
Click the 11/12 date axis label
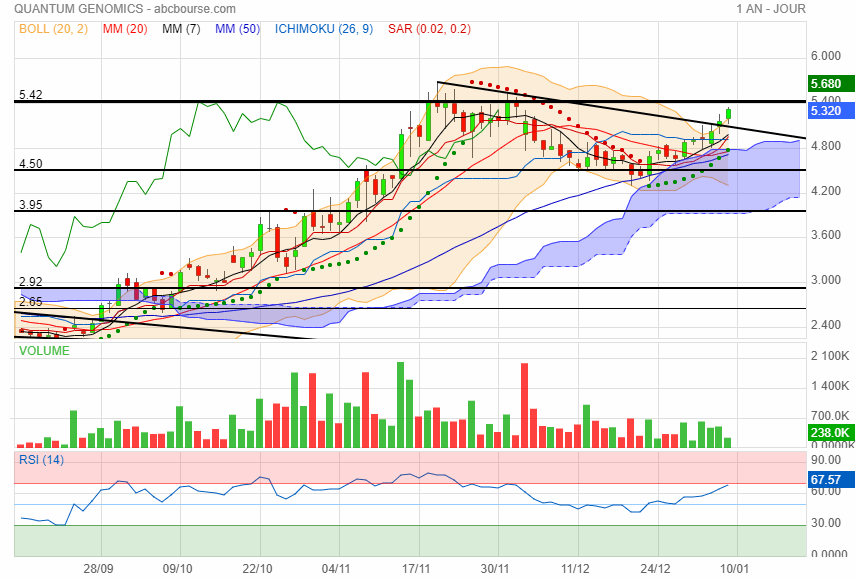pyautogui.click(x=575, y=569)
